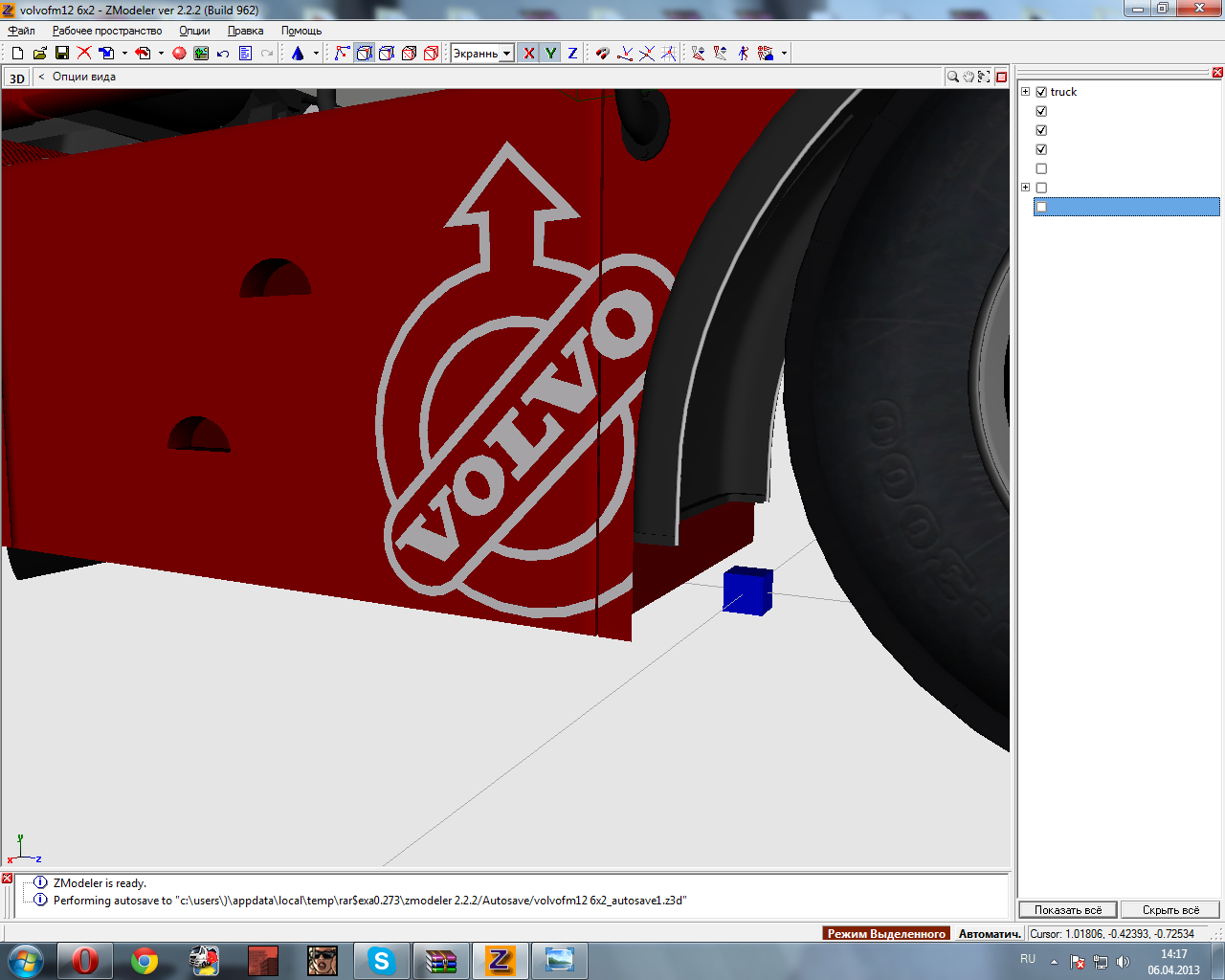
Task: Select the hand pan icon in viewport header
Action: coord(969,77)
